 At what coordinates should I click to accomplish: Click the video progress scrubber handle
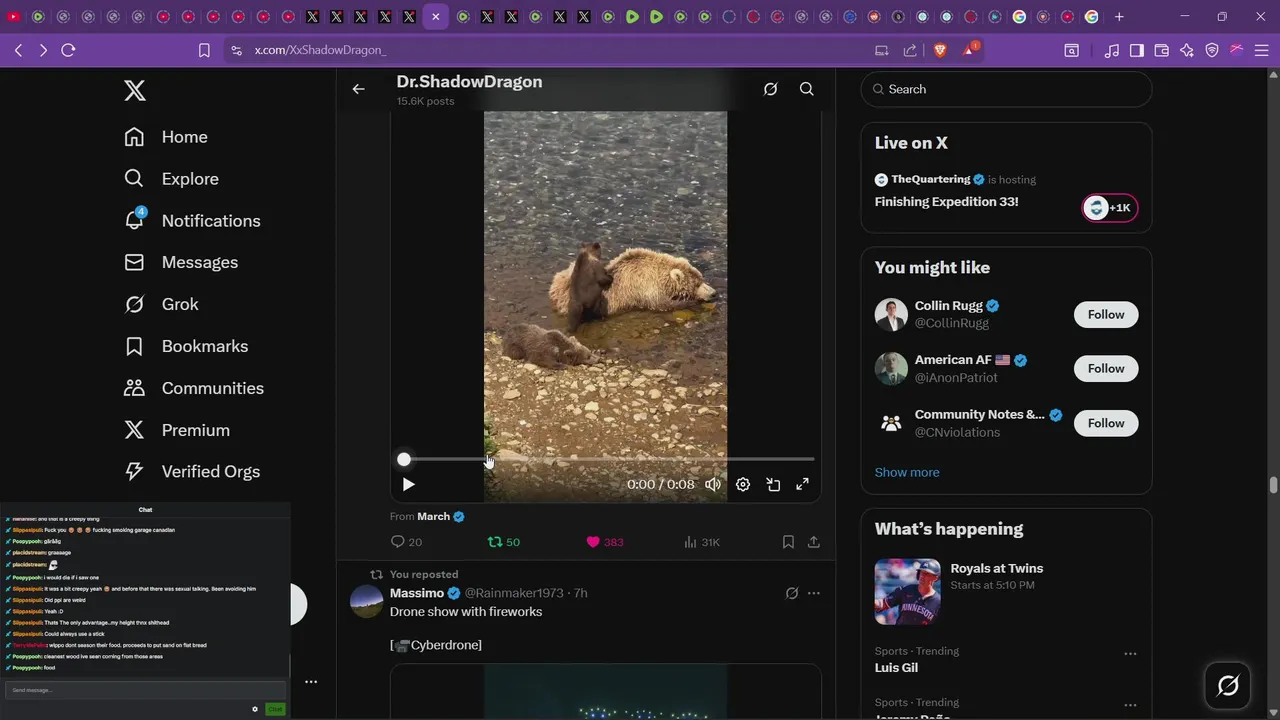[x=404, y=459]
